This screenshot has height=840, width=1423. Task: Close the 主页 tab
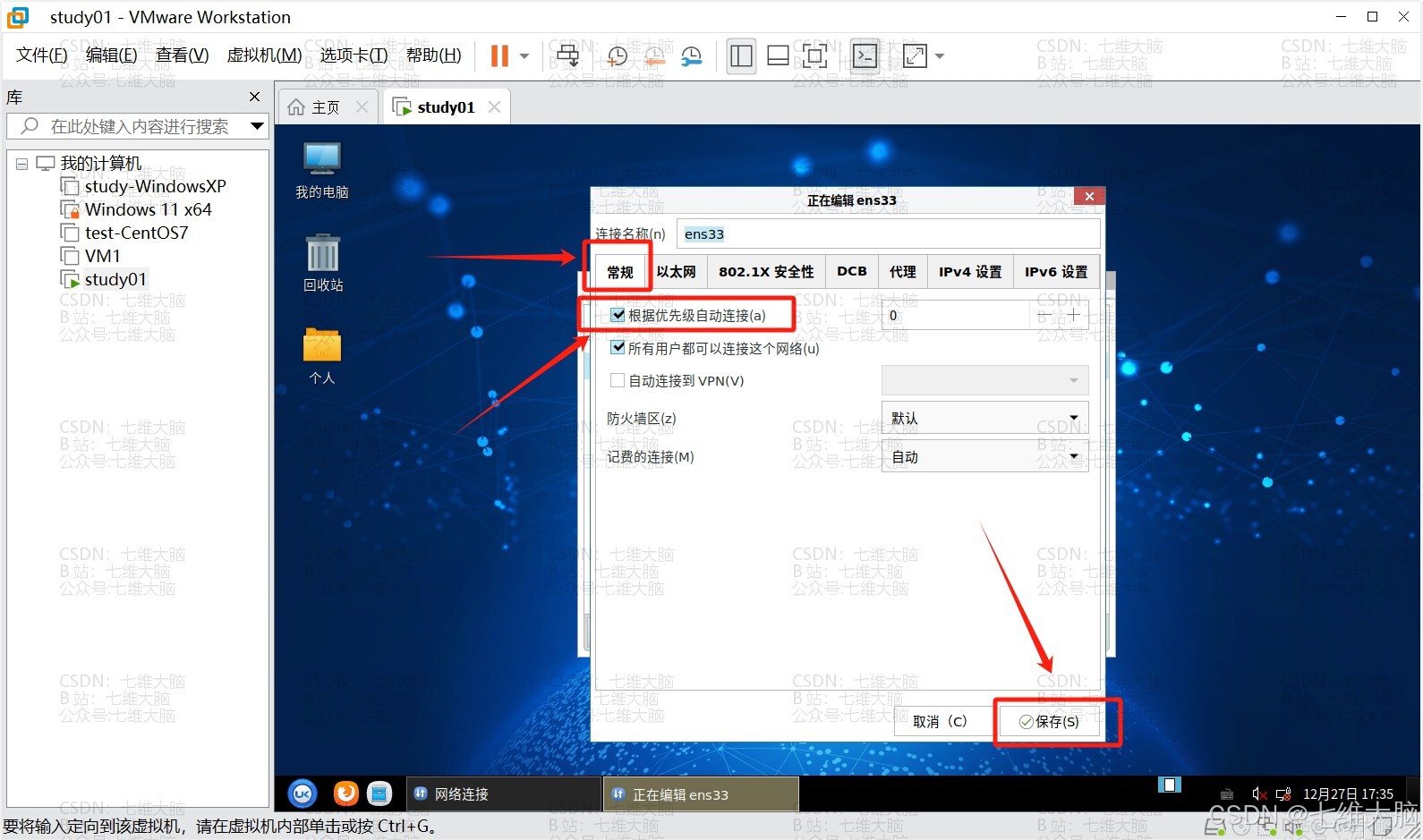[x=362, y=107]
